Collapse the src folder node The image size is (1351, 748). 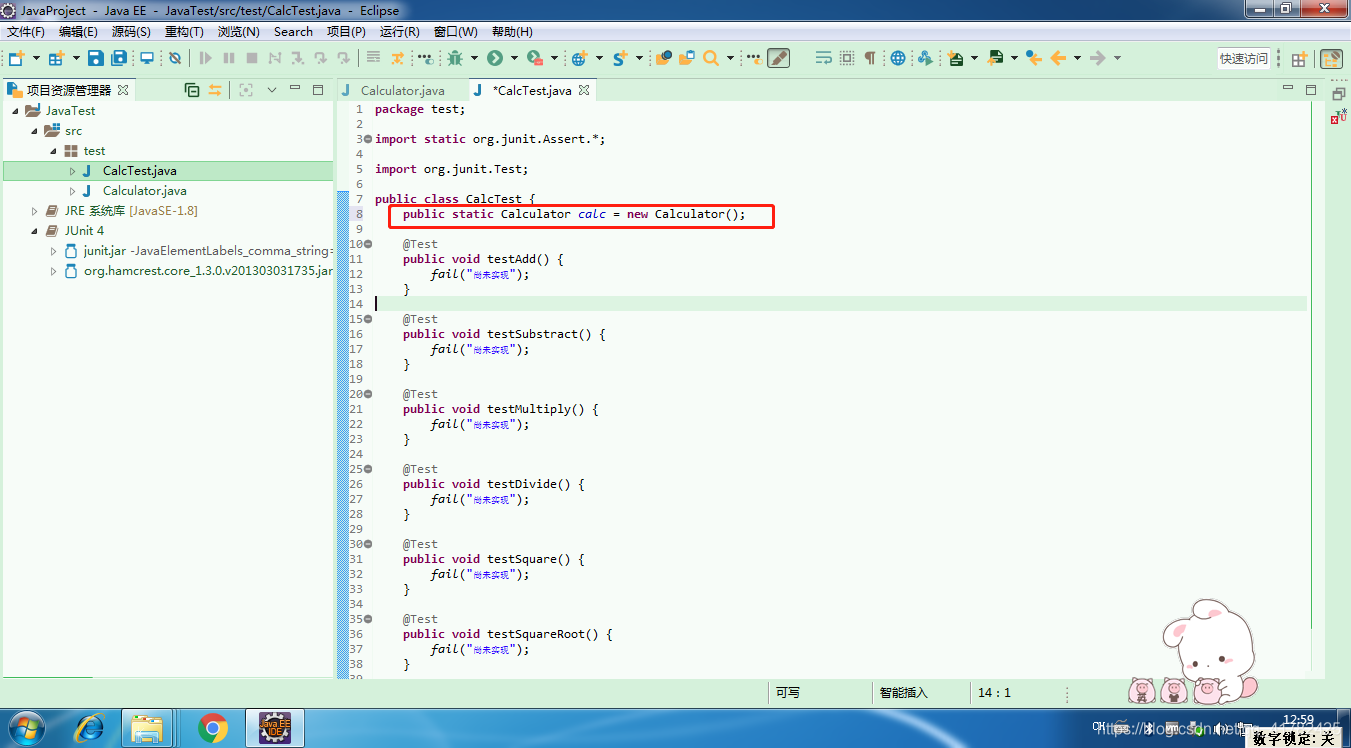tap(34, 131)
